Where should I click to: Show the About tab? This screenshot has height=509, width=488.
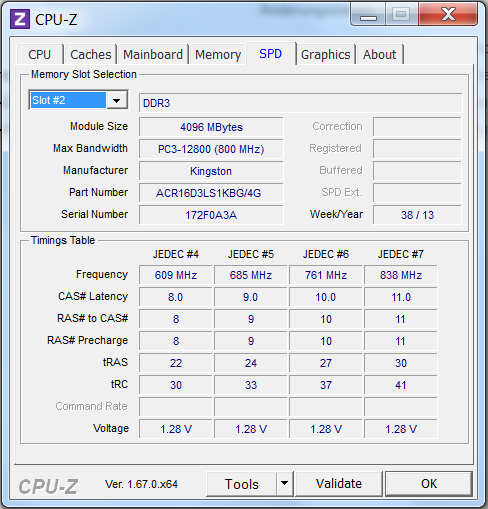[380, 54]
